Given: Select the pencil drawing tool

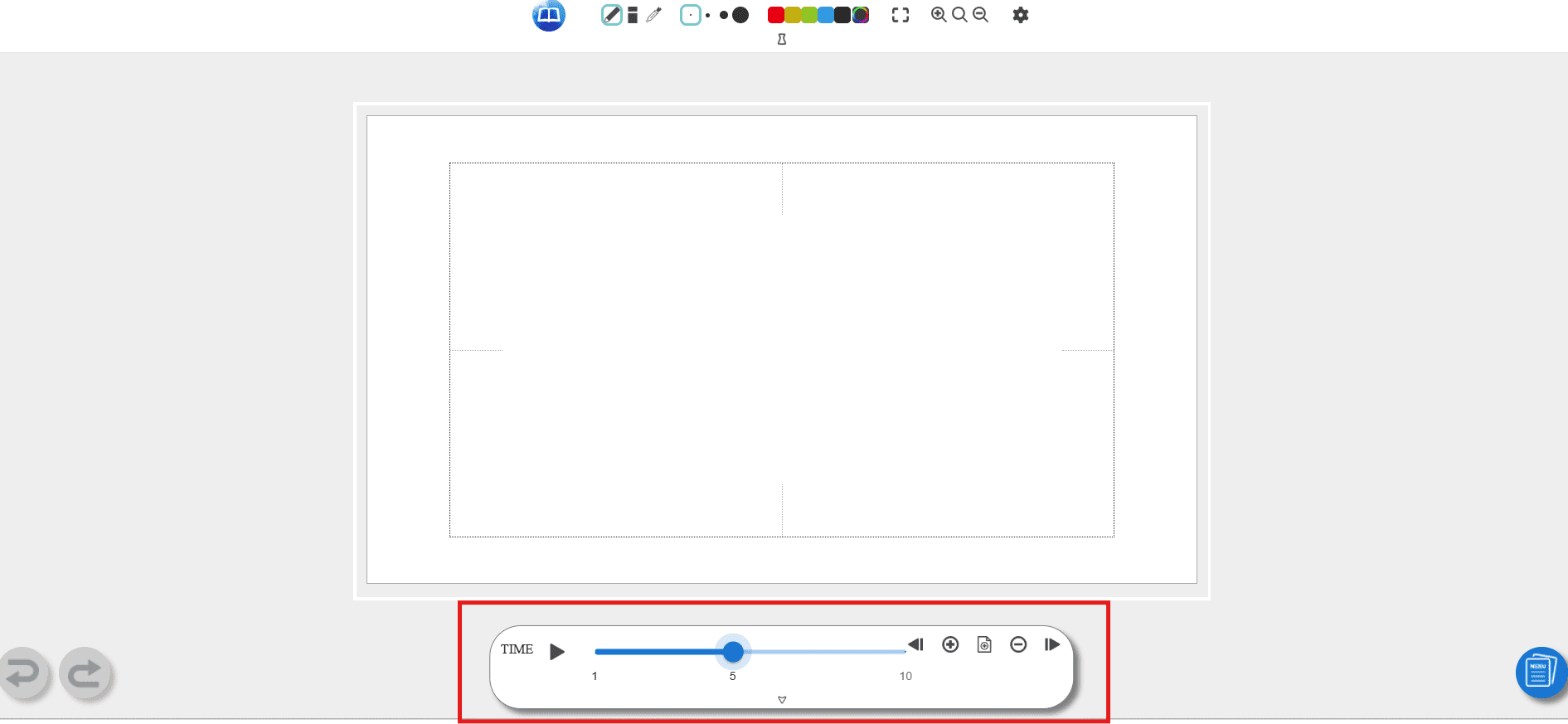Looking at the screenshot, I should click(x=611, y=15).
